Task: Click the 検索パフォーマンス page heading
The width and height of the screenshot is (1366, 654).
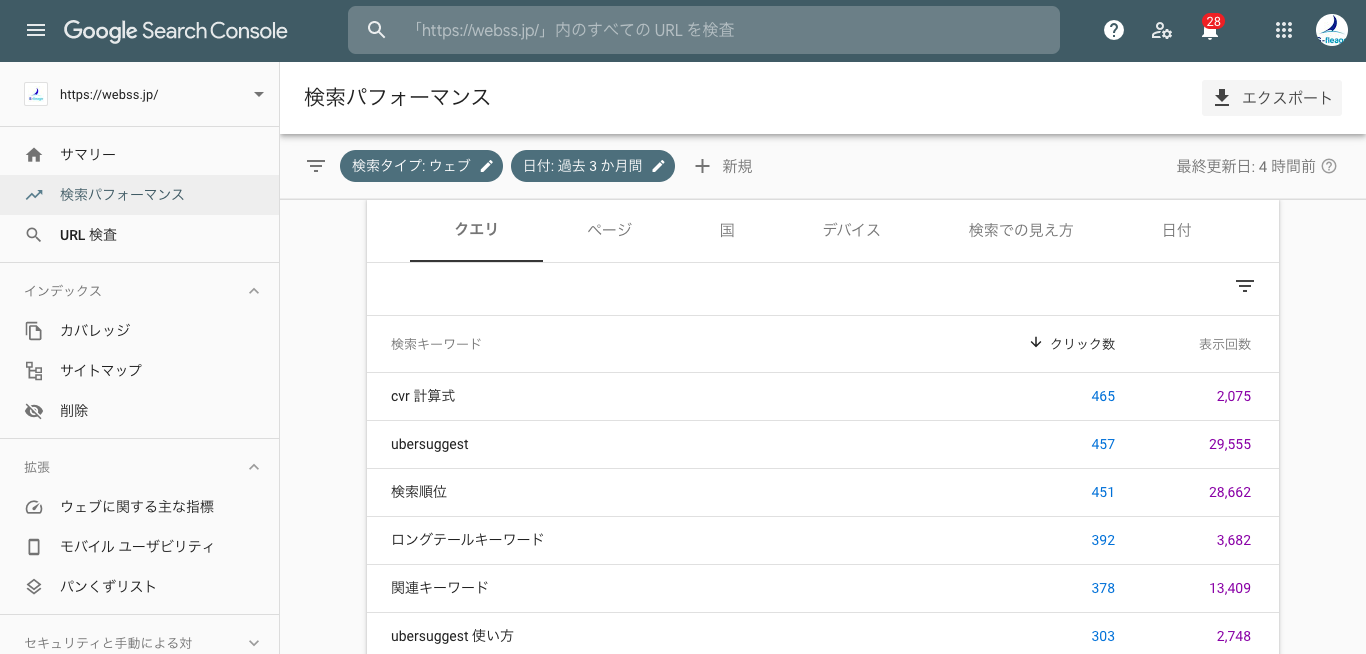Action: (398, 98)
